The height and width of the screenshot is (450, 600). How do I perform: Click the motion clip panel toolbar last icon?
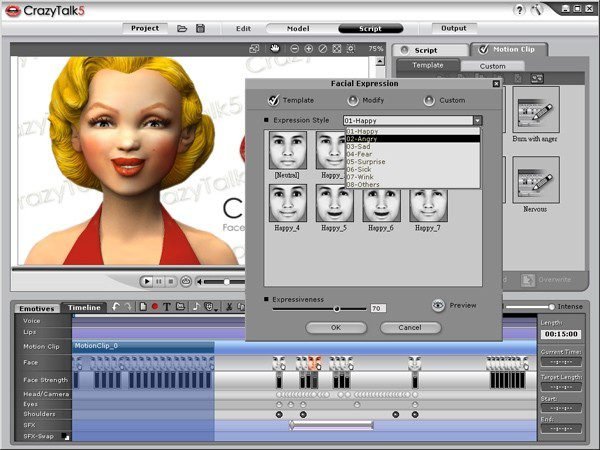536,79
